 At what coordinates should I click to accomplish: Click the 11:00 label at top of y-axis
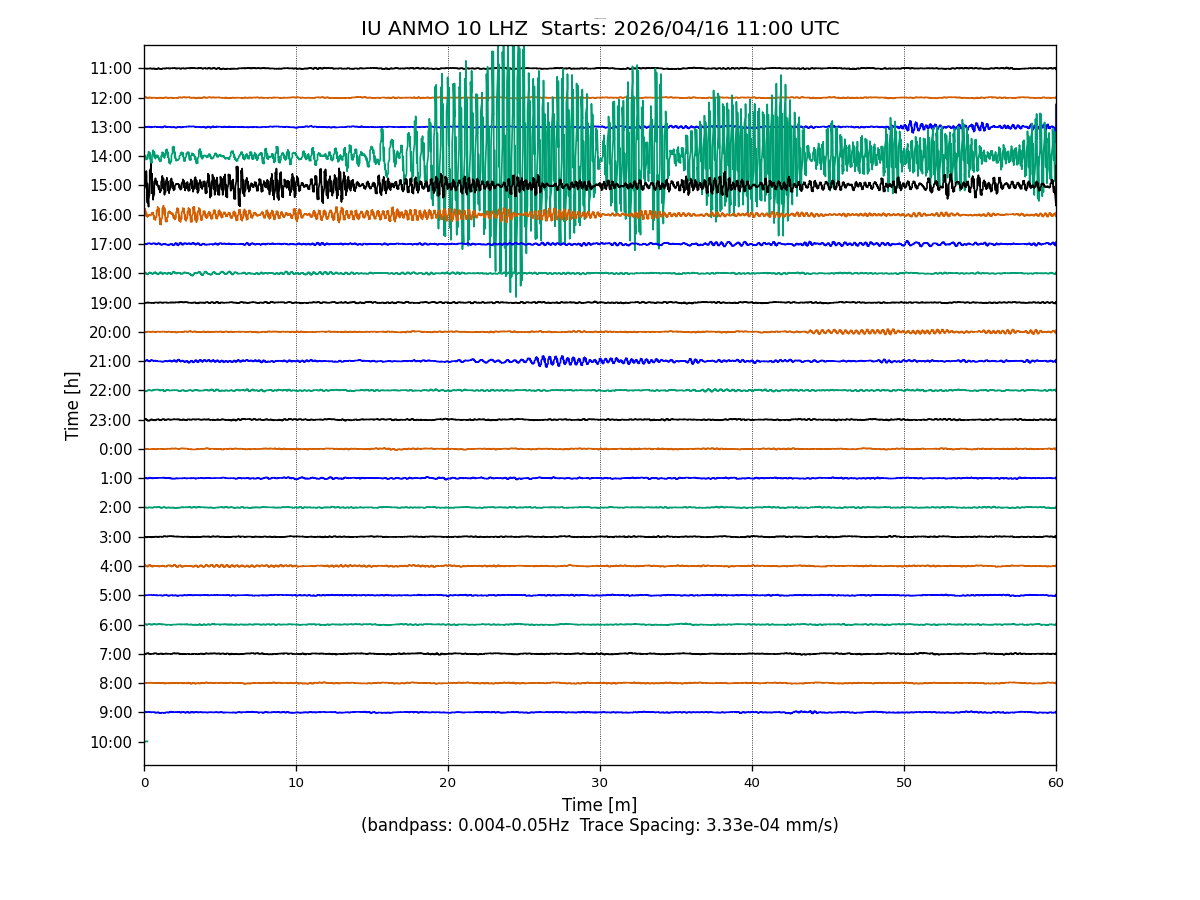click(110, 69)
